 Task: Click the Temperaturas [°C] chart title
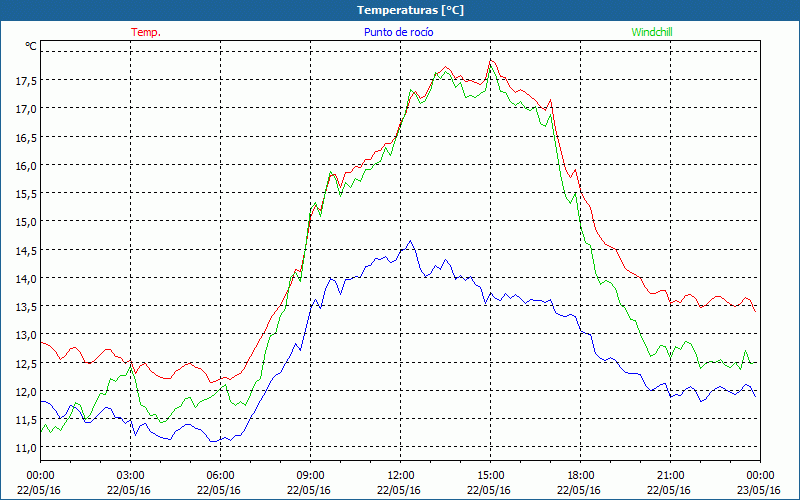410,10
